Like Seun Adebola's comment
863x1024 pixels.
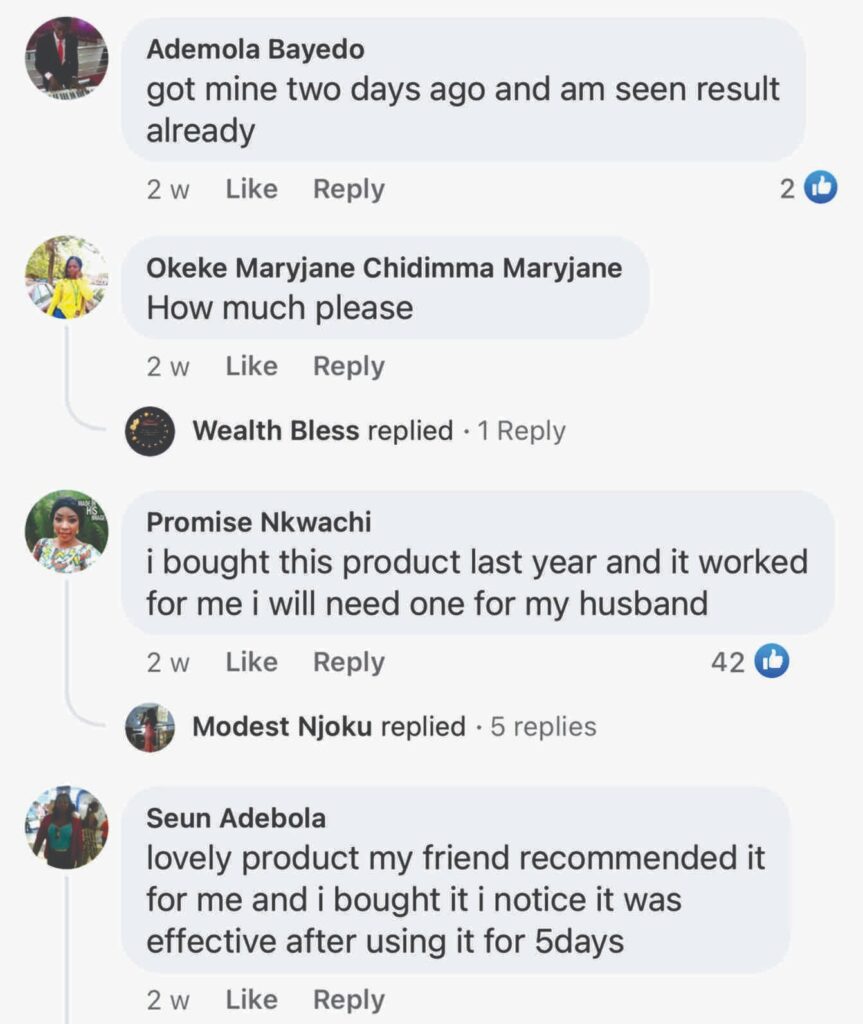pyautogui.click(x=251, y=999)
